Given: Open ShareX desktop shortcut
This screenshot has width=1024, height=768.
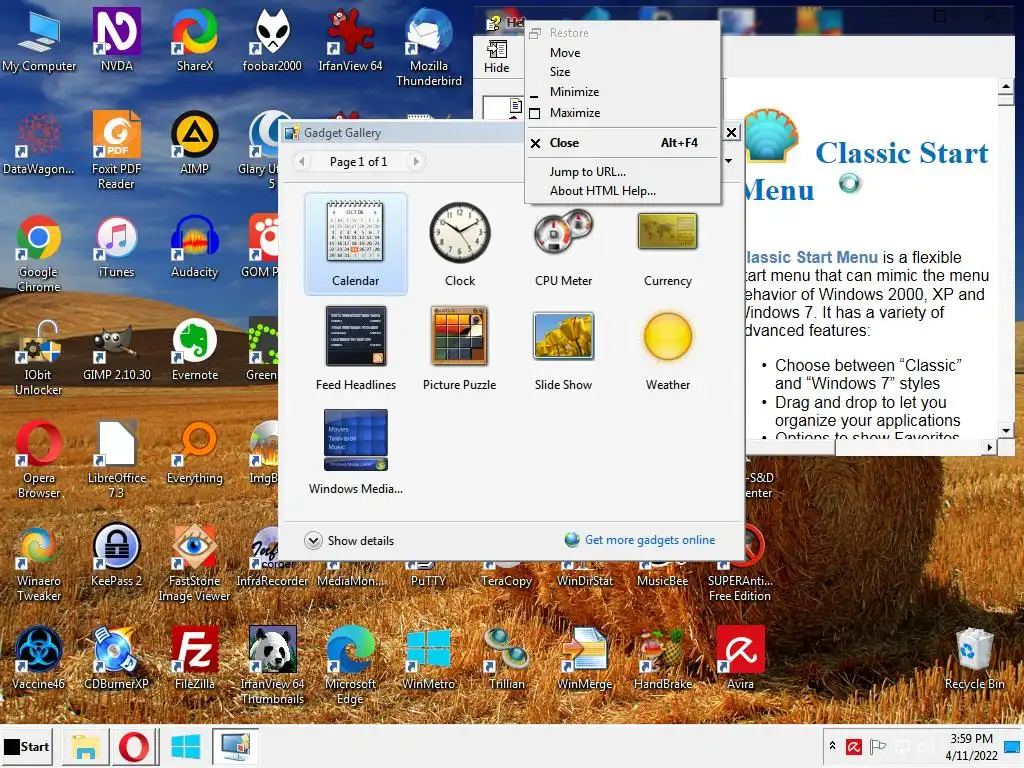Looking at the screenshot, I should click(x=195, y=40).
